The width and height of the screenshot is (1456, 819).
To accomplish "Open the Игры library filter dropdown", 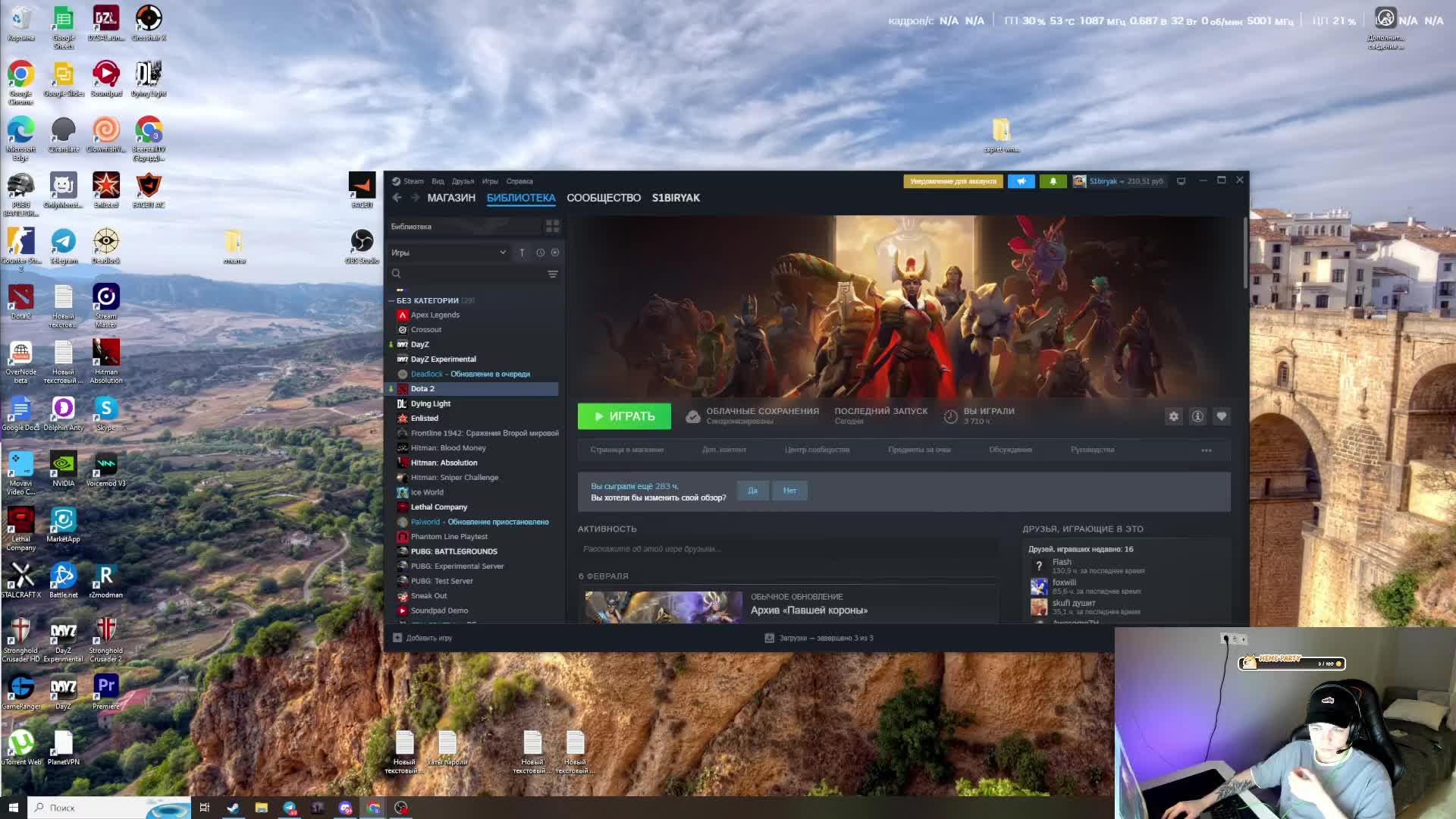I will point(449,253).
